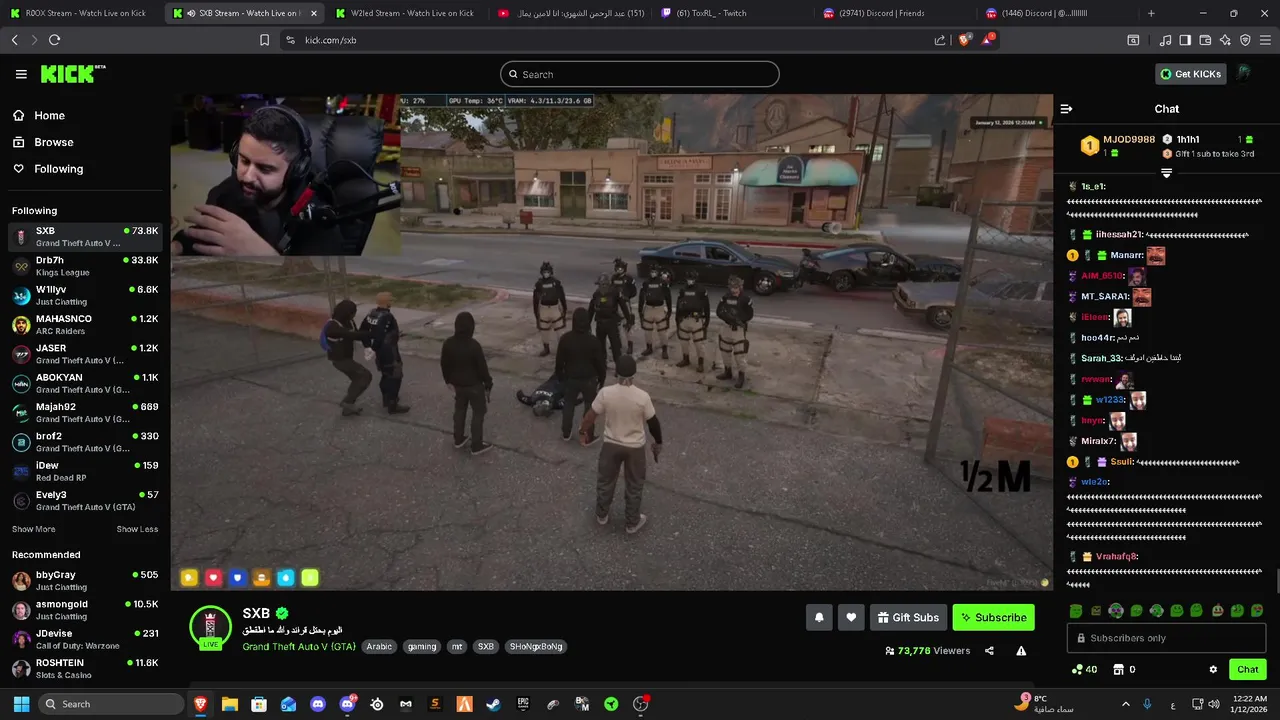Toggle the browser sidebar panel icon
1280x720 pixels.
(1185, 40)
